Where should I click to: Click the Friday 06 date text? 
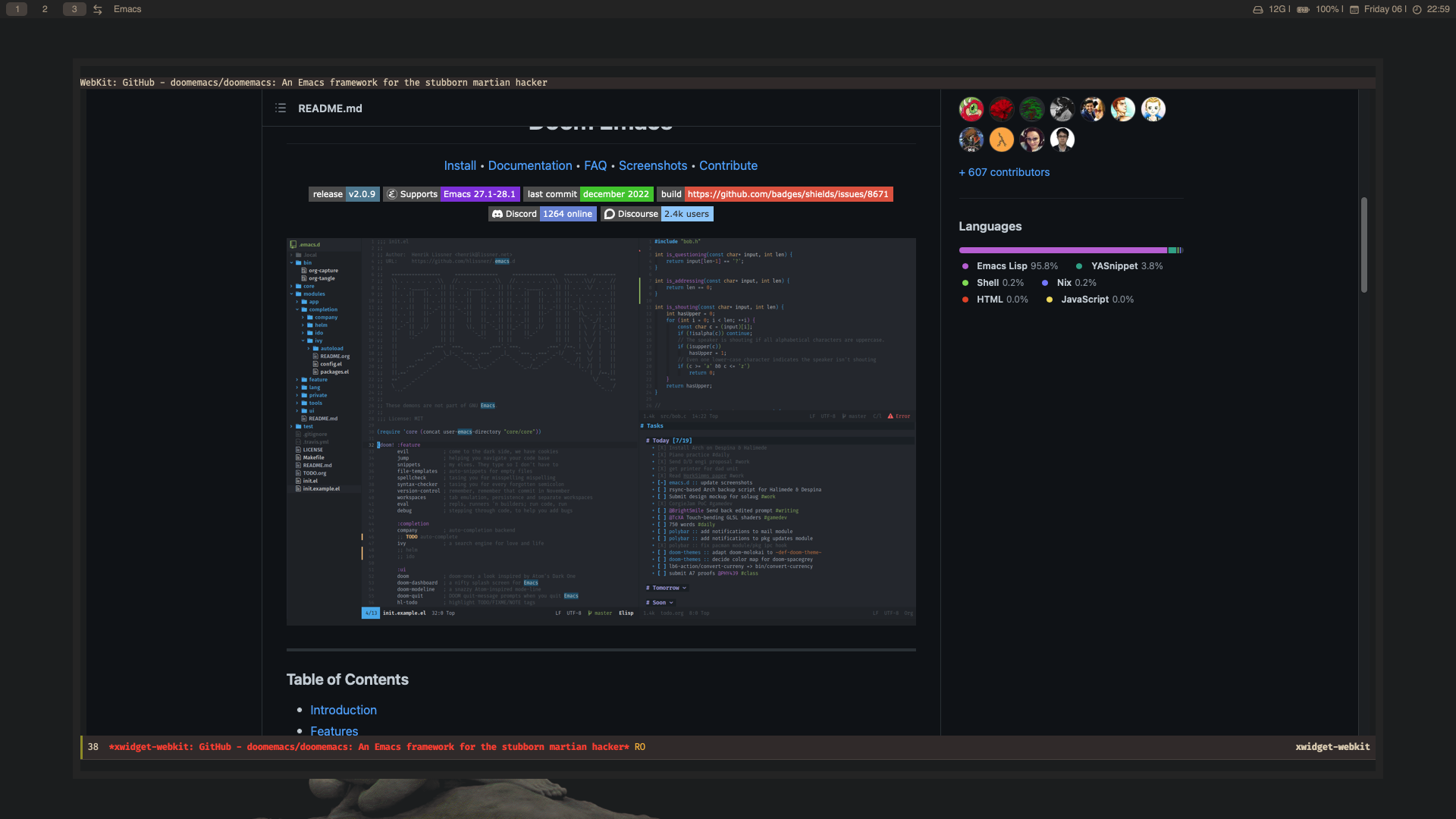tap(1383, 9)
